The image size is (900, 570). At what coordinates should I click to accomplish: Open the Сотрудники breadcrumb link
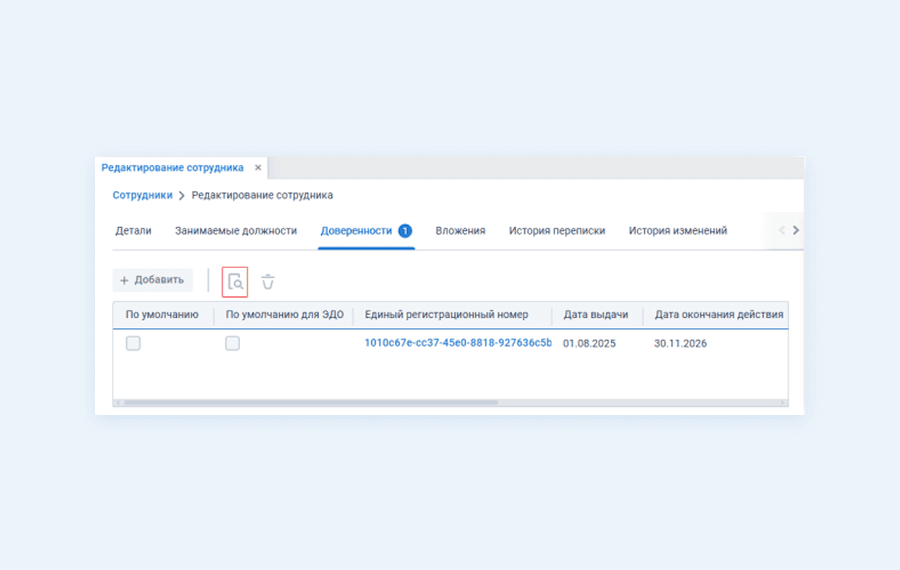(x=142, y=195)
